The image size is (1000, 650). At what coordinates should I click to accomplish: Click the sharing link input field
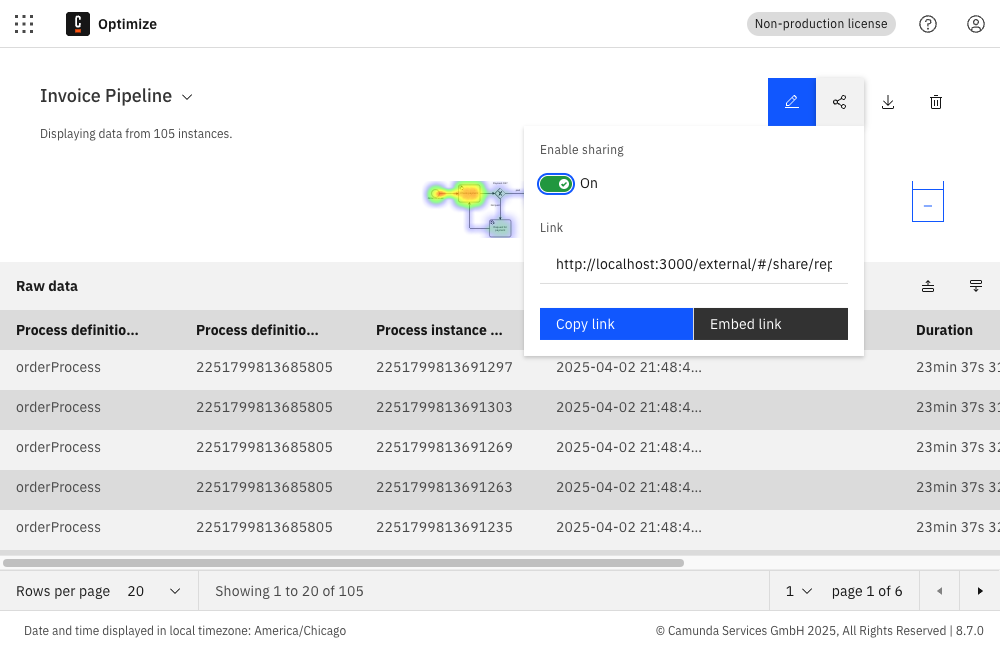pos(694,264)
